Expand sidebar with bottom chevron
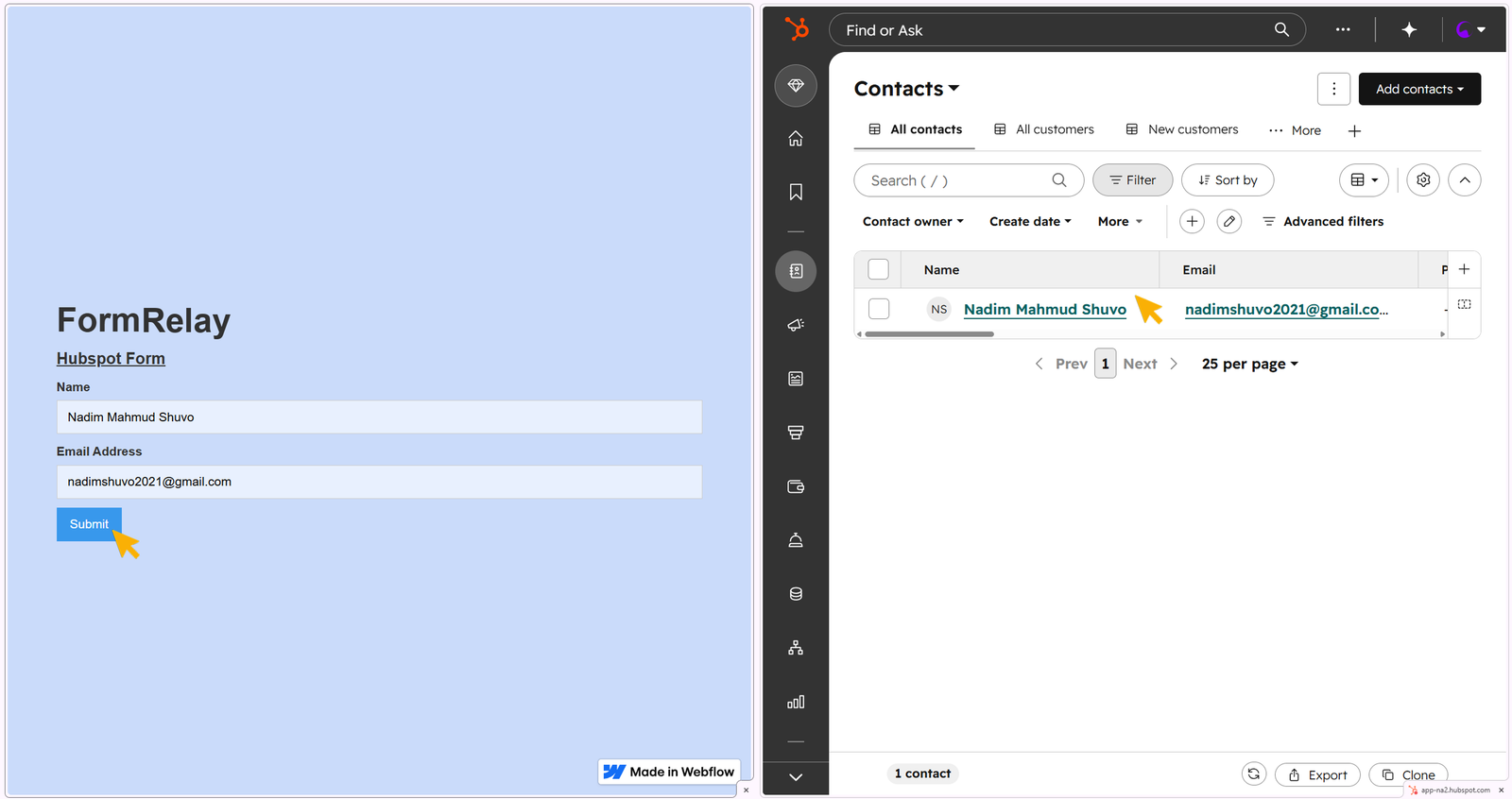The height and width of the screenshot is (799, 1512). click(796, 777)
